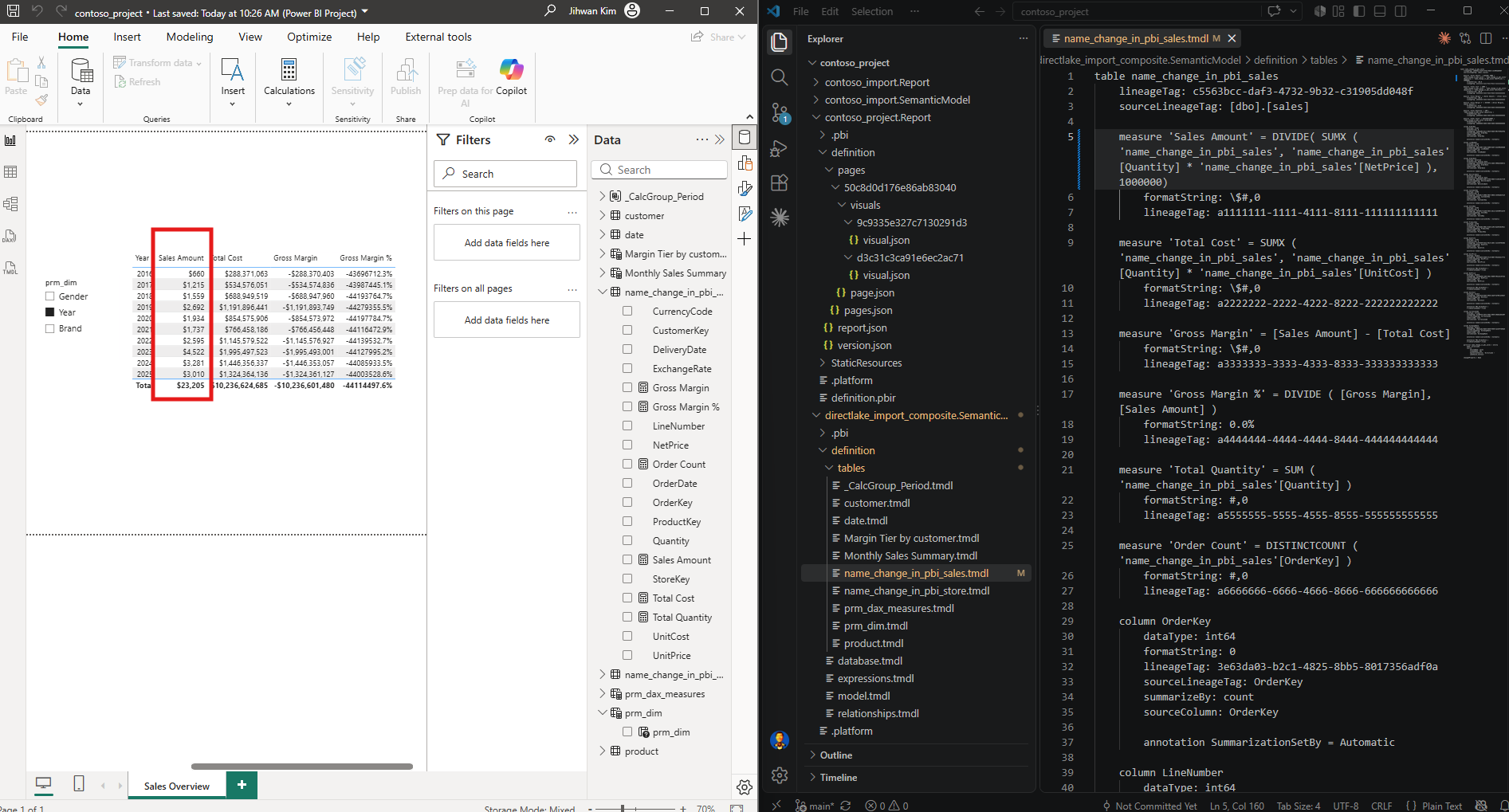The width and height of the screenshot is (1509, 812).
Task: Open VS Code Selection menu
Action: coord(872,11)
